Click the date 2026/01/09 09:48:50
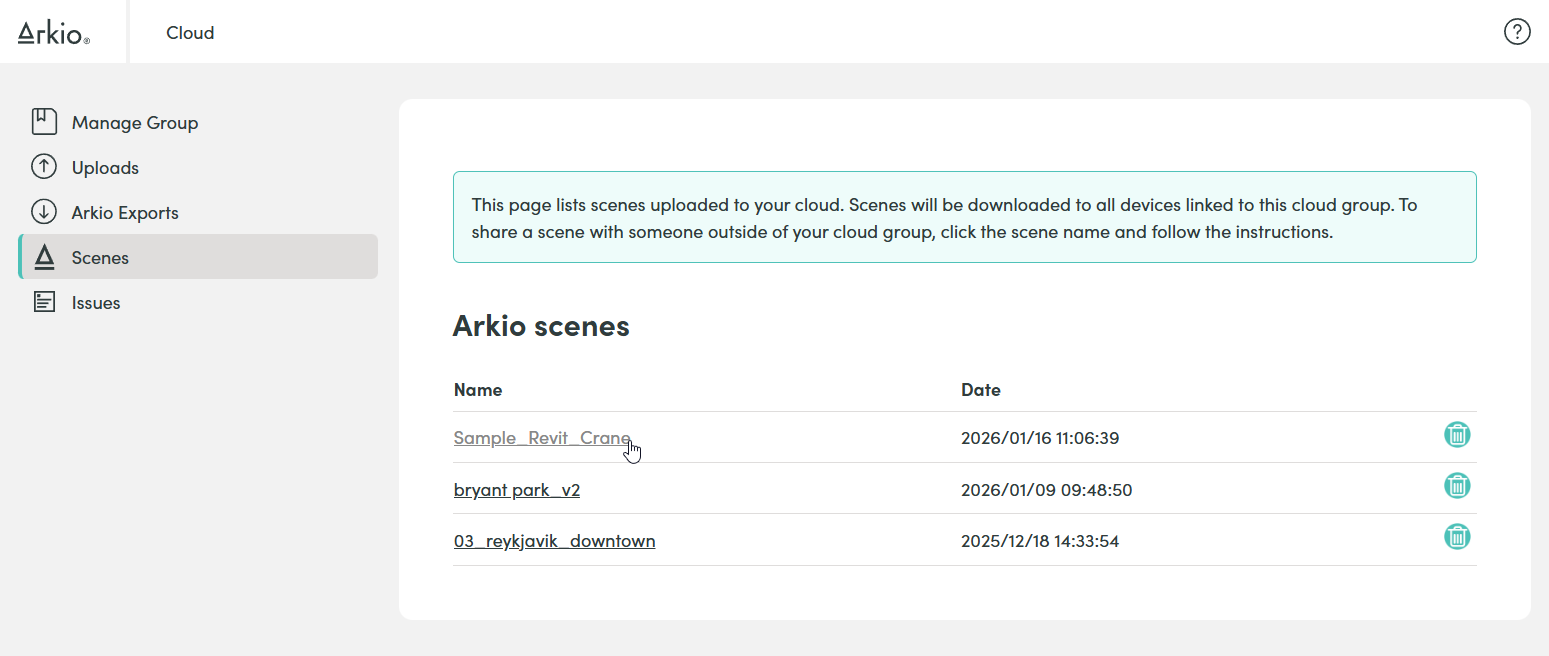 pyautogui.click(x=1046, y=490)
